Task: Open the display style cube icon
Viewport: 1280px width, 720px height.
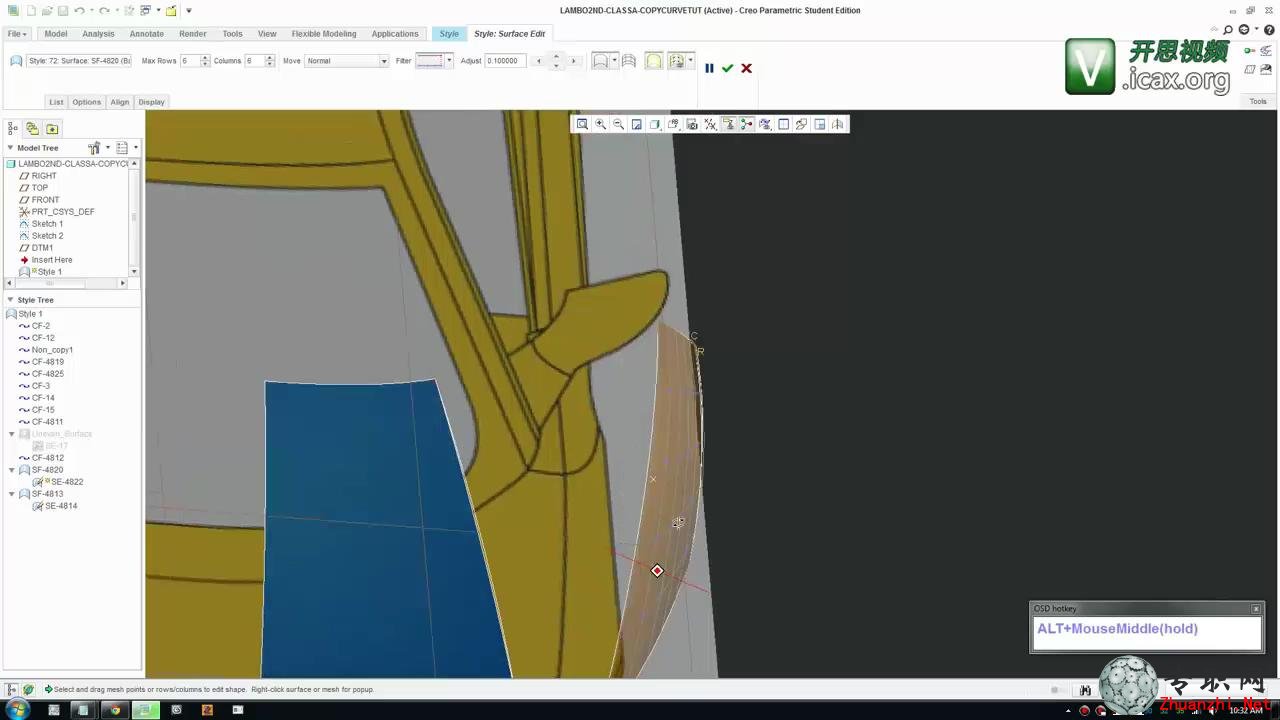Action: [655, 124]
